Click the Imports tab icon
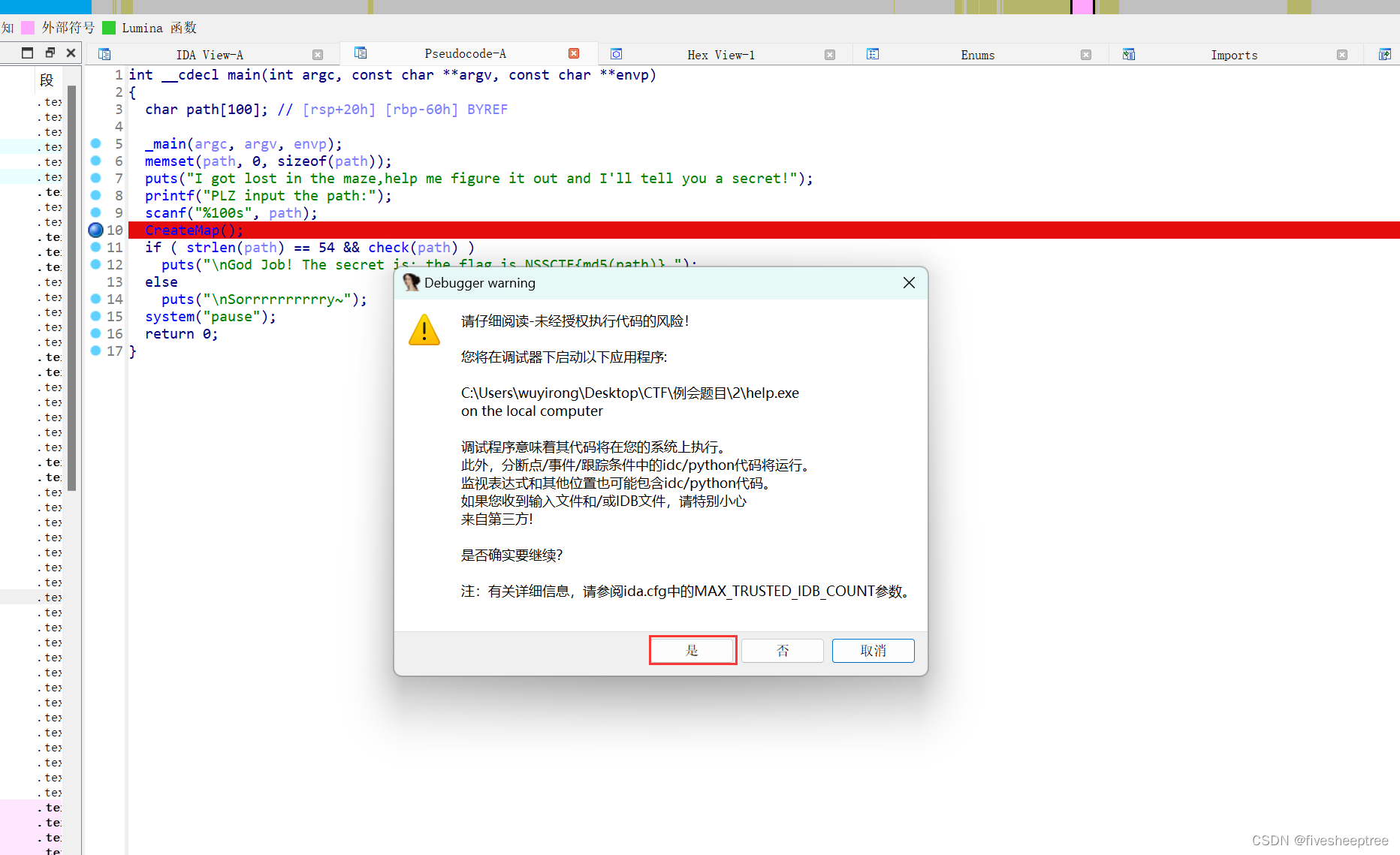The image size is (1400, 855). pyautogui.click(x=1129, y=54)
